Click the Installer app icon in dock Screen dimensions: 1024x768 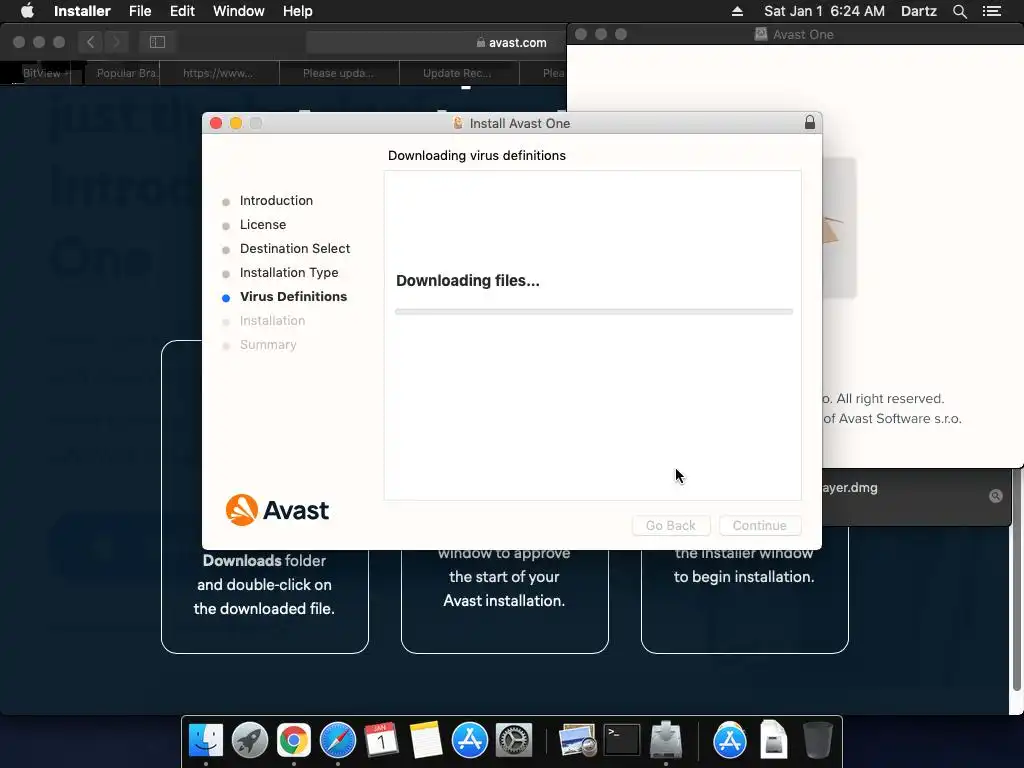point(665,741)
